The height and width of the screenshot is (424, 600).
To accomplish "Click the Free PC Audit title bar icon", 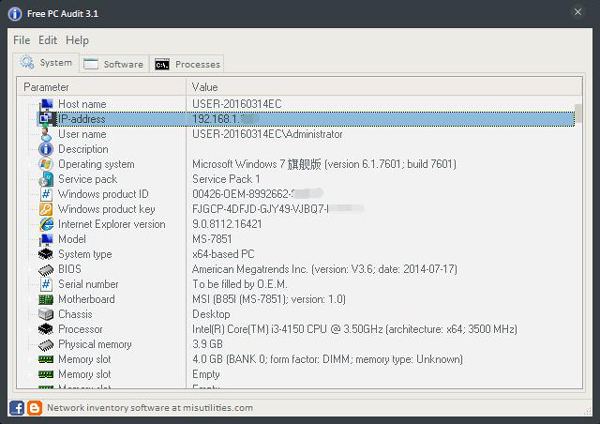I will pos(15,14).
